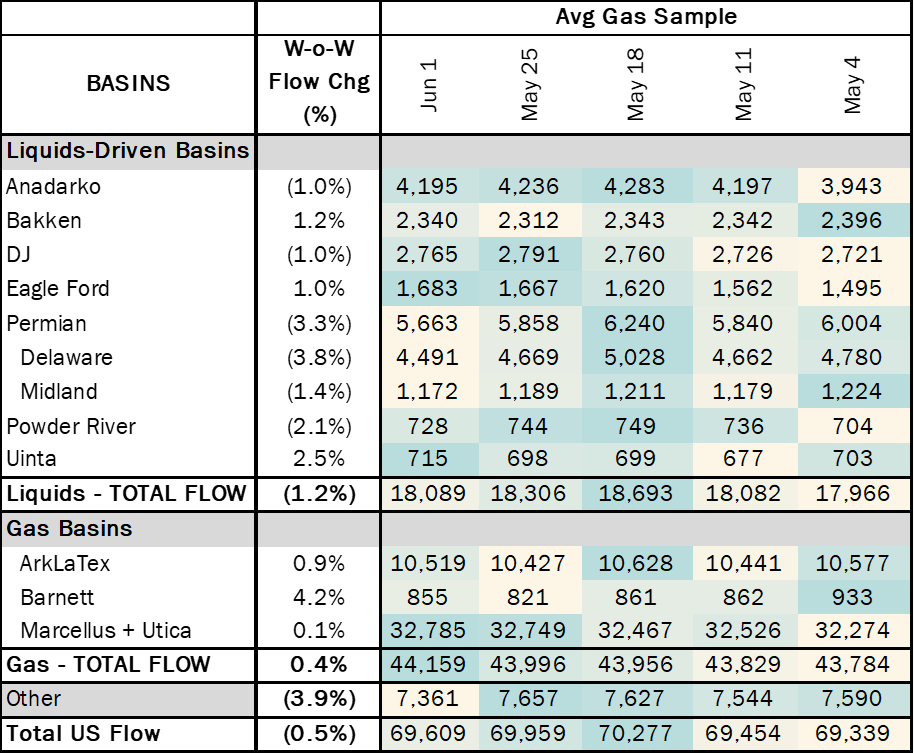The width and height of the screenshot is (914, 754).
Task: Click Total US Jun 1 value 69,609
Action: click(428, 734)
